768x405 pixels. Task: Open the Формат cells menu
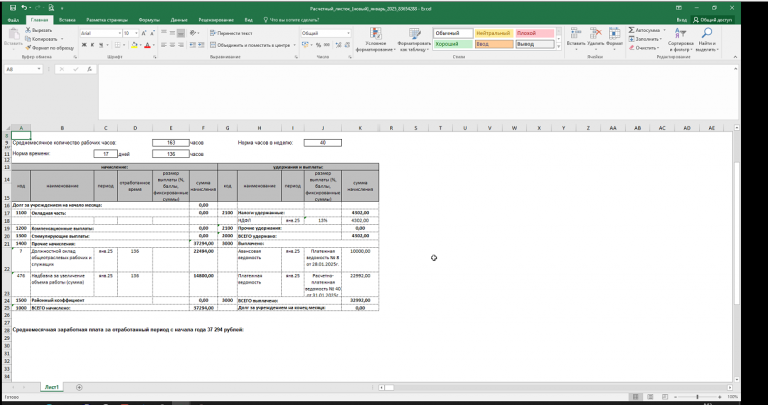pos(614,39)
